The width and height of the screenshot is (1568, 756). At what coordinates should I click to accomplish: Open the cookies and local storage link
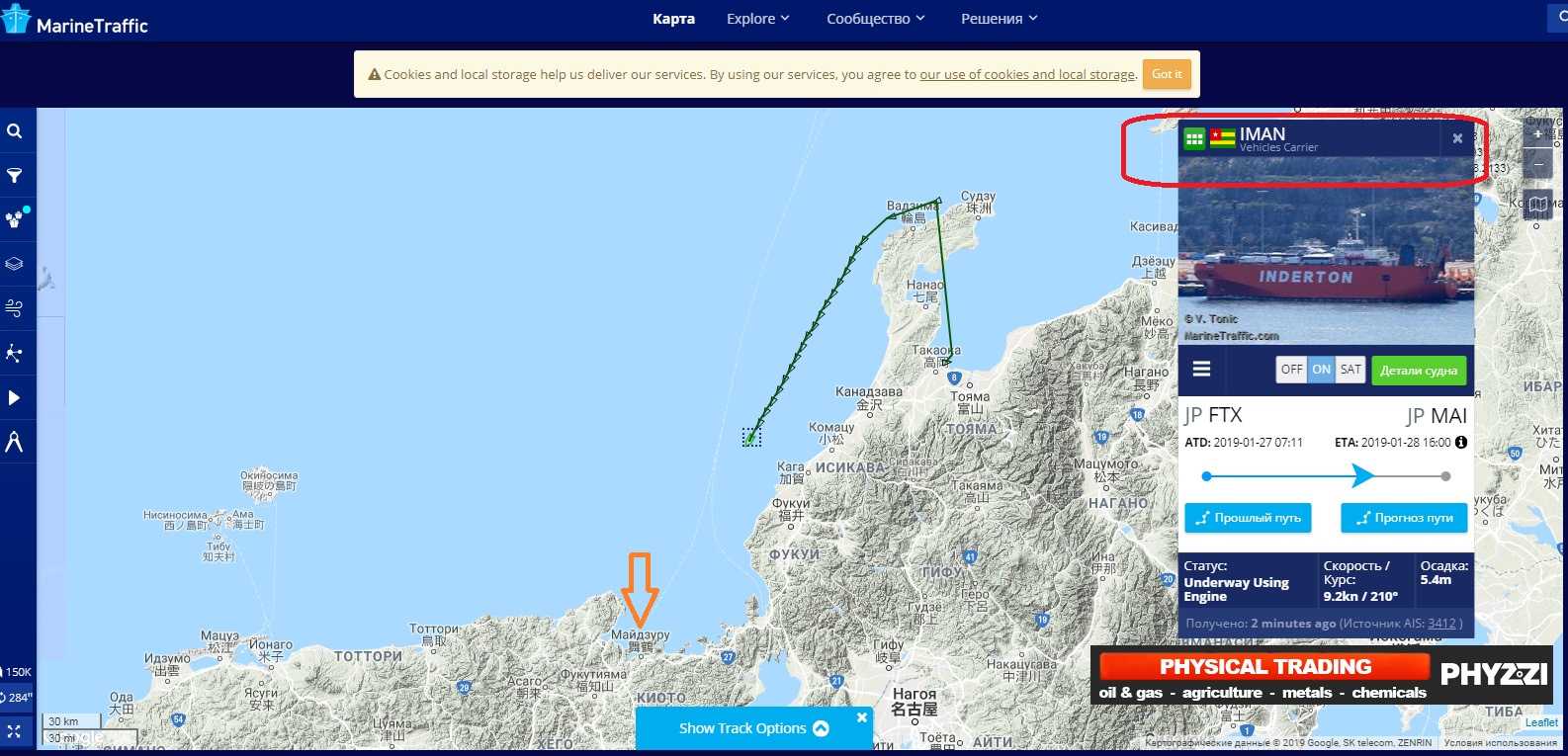point(1027,74)
